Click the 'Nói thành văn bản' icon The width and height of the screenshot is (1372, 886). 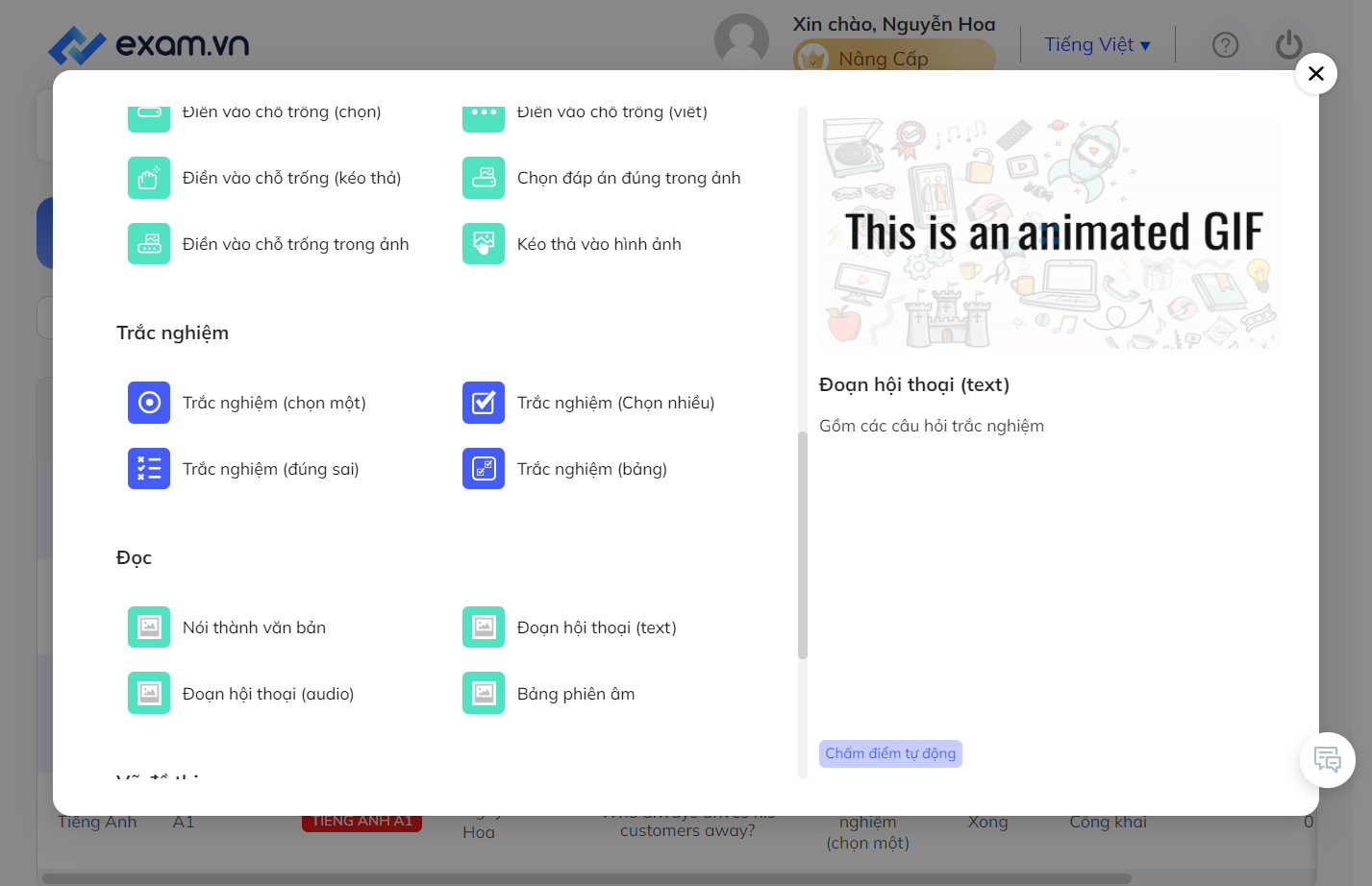point(149,628)
